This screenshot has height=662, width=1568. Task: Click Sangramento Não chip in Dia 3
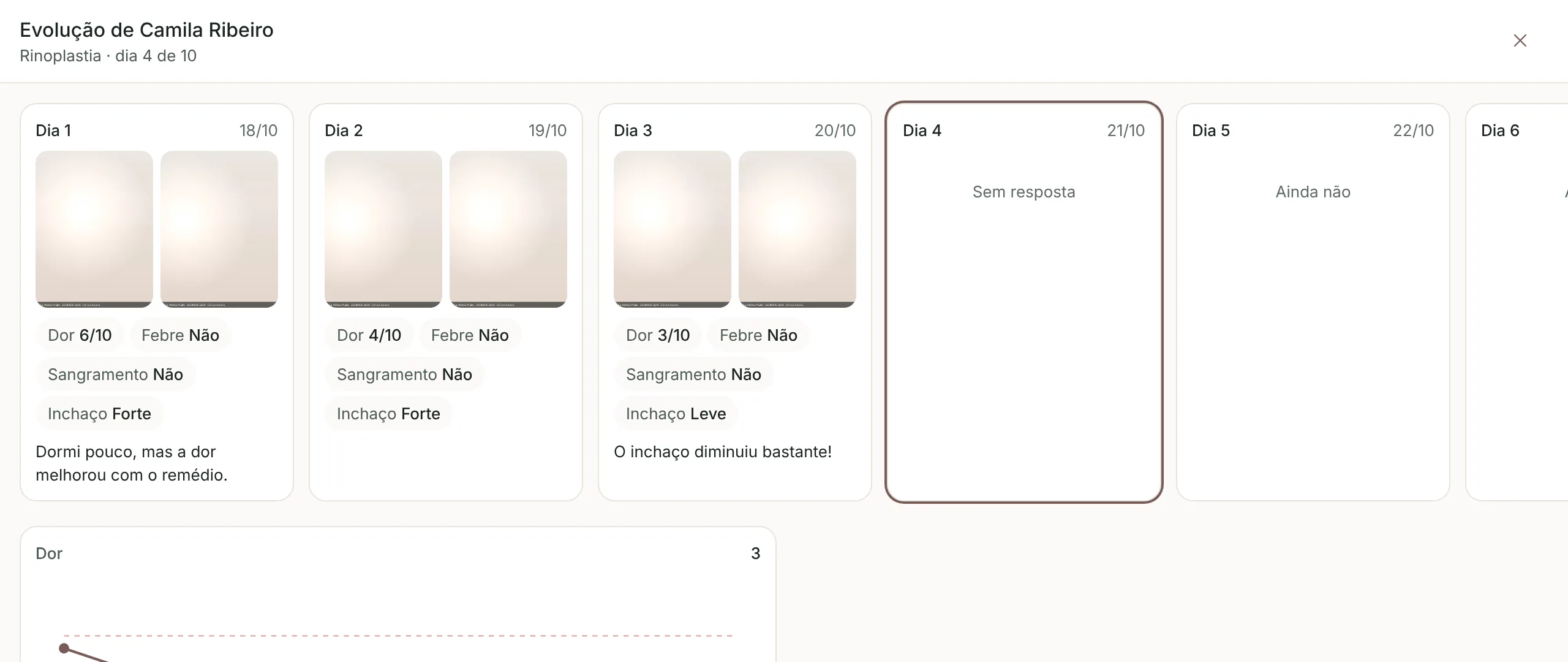[694, 375]
